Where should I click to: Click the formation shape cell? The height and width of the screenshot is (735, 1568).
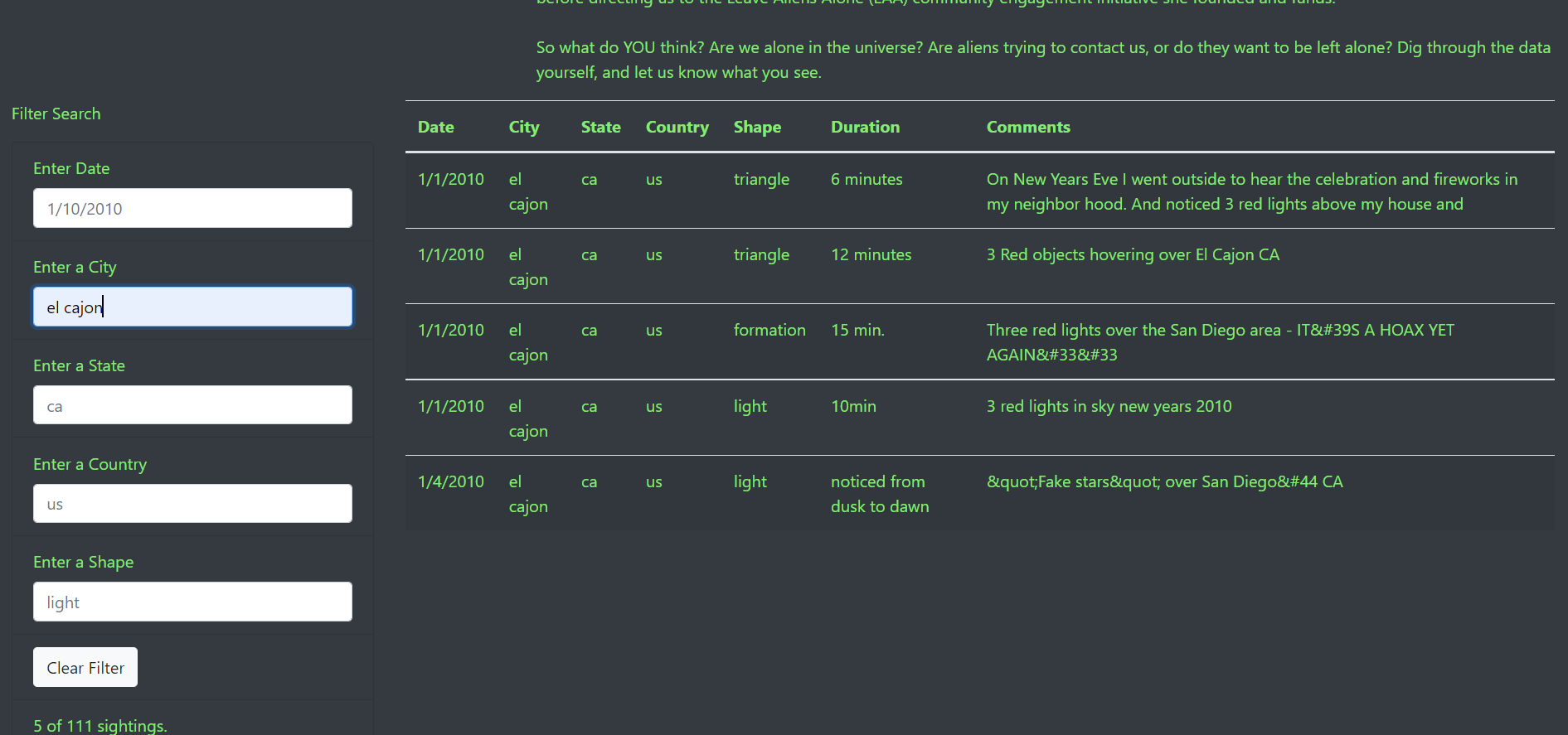769,330
